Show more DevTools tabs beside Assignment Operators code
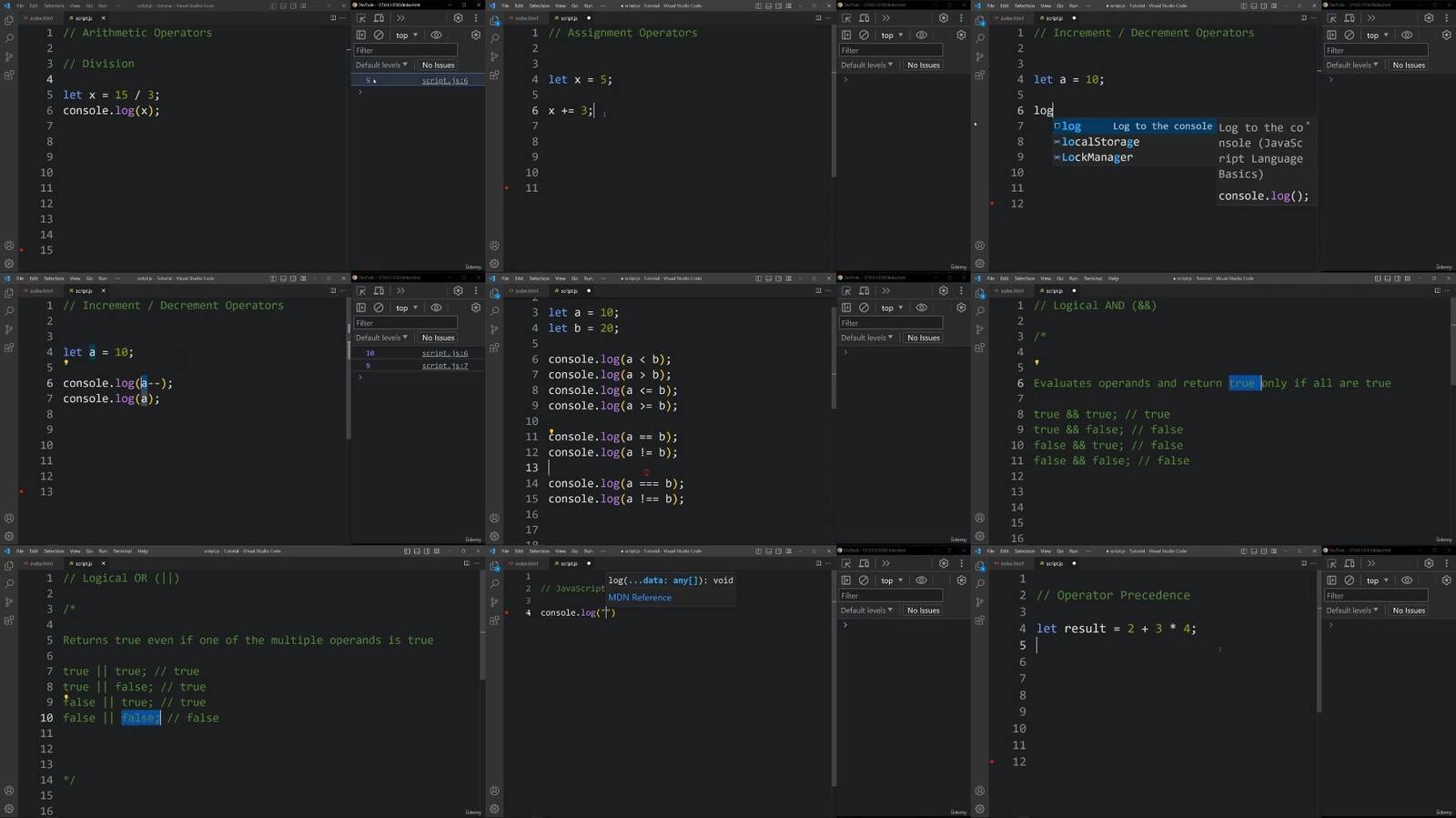This screenshot has height=818, width=1456. [x=885, y=18]
